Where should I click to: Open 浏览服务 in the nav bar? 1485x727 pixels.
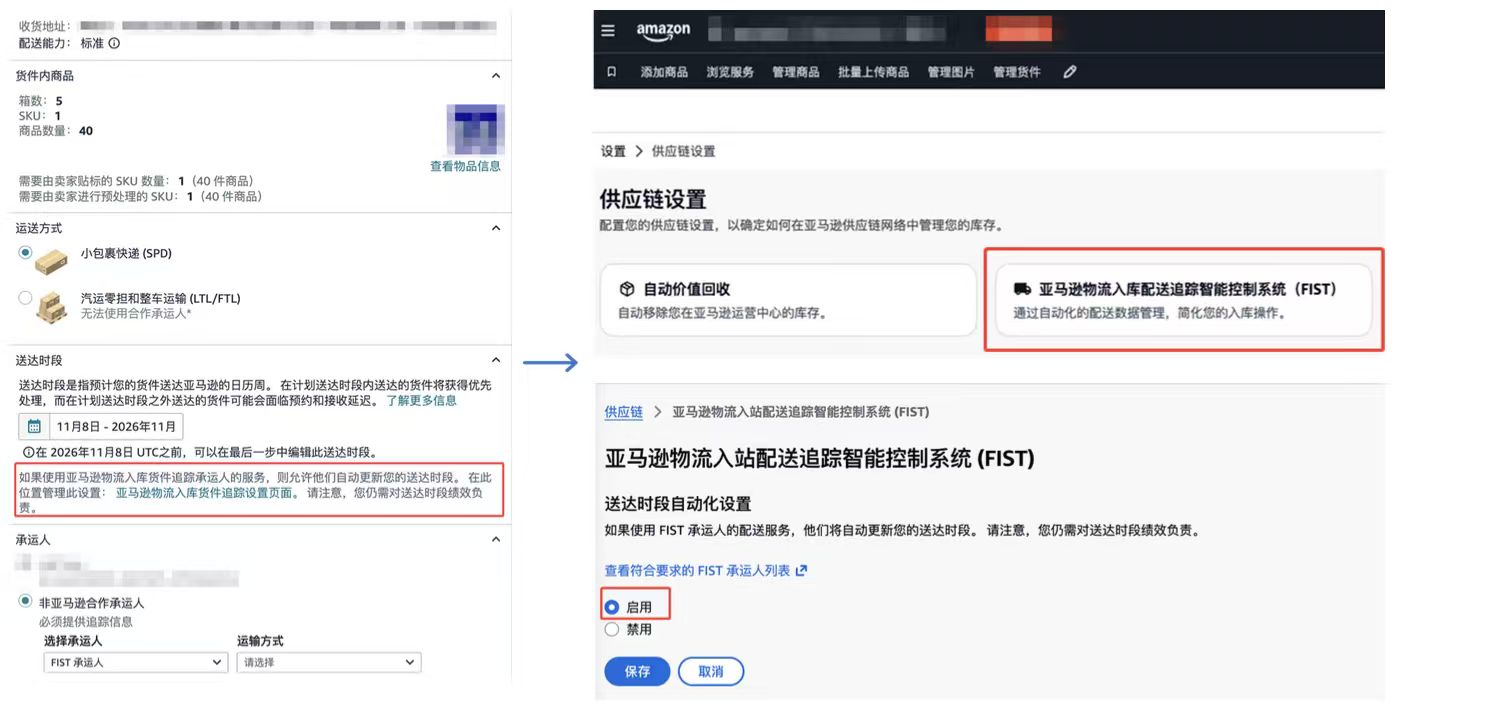click(730, 72)
